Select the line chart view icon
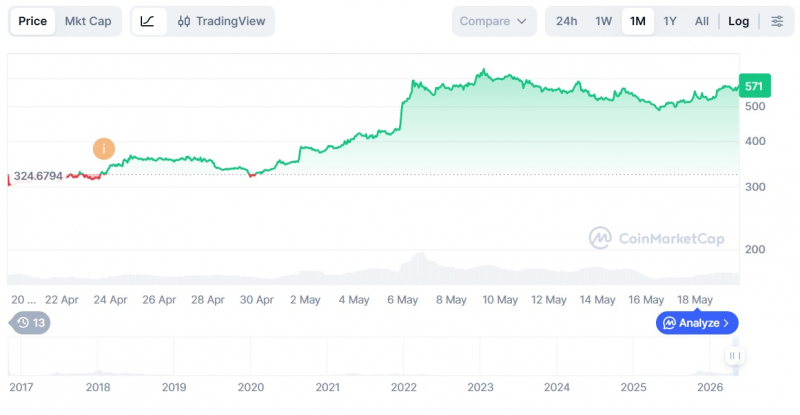The width and height of the screenshot is (800, 415). tap(148, 21)
